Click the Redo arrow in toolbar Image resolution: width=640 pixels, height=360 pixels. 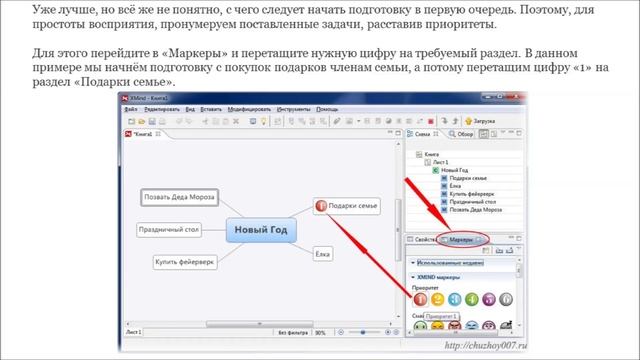[189, 121]
